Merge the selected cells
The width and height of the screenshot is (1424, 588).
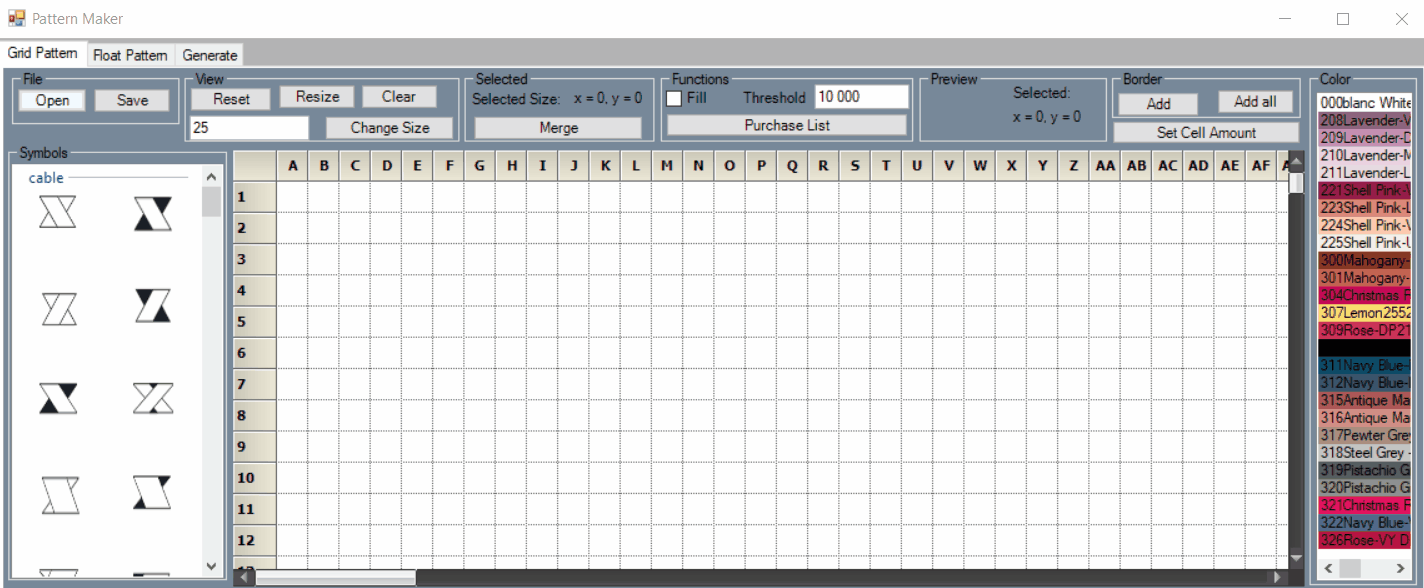[558, 128]
